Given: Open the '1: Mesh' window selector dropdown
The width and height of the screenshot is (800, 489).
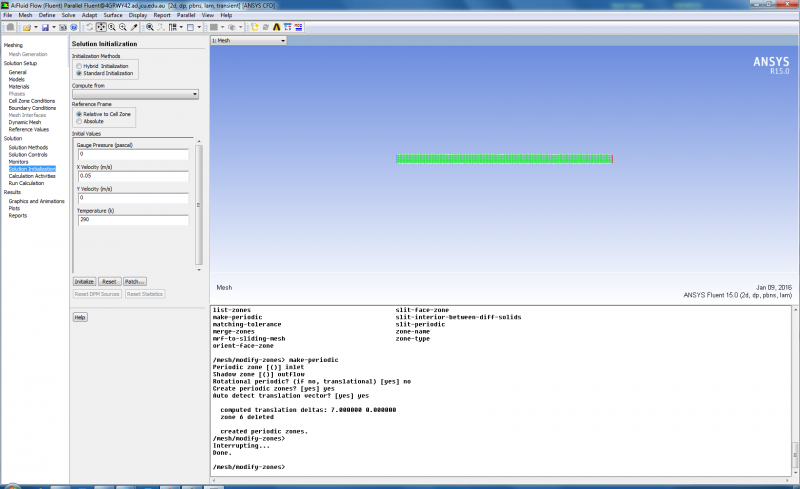Looking at the screenshot, I should click(248, 40).
